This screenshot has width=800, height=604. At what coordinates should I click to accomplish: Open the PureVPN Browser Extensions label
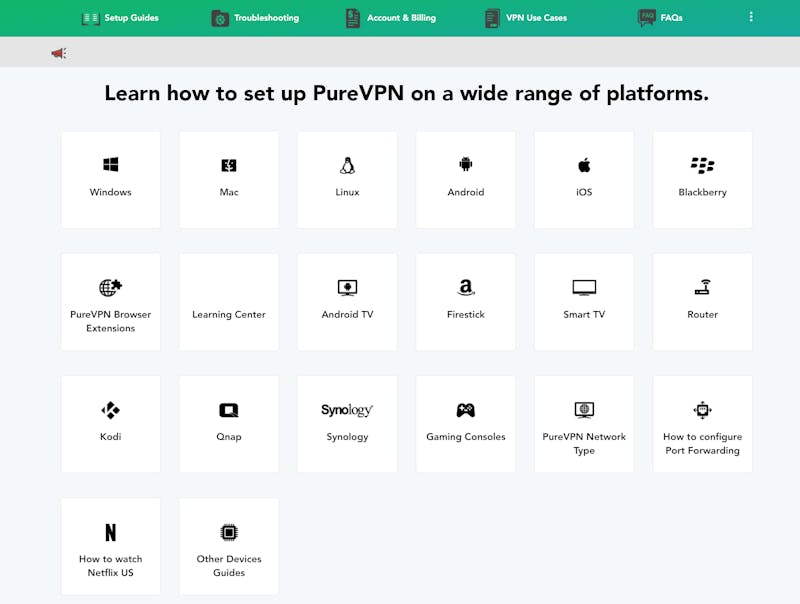click(111, 321)
